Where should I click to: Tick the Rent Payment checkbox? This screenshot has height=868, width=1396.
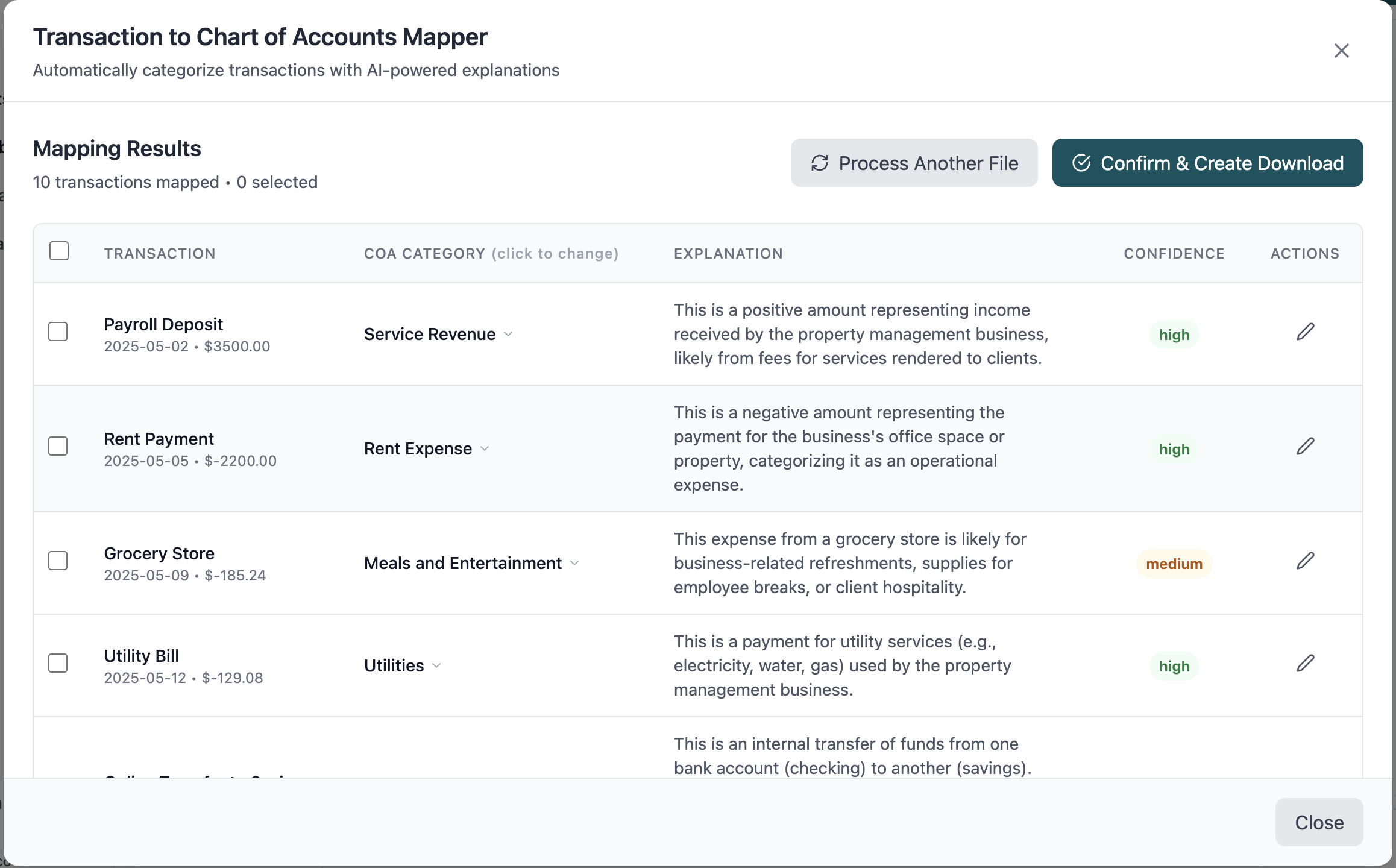pyautogui.click(x=58, y=447)
